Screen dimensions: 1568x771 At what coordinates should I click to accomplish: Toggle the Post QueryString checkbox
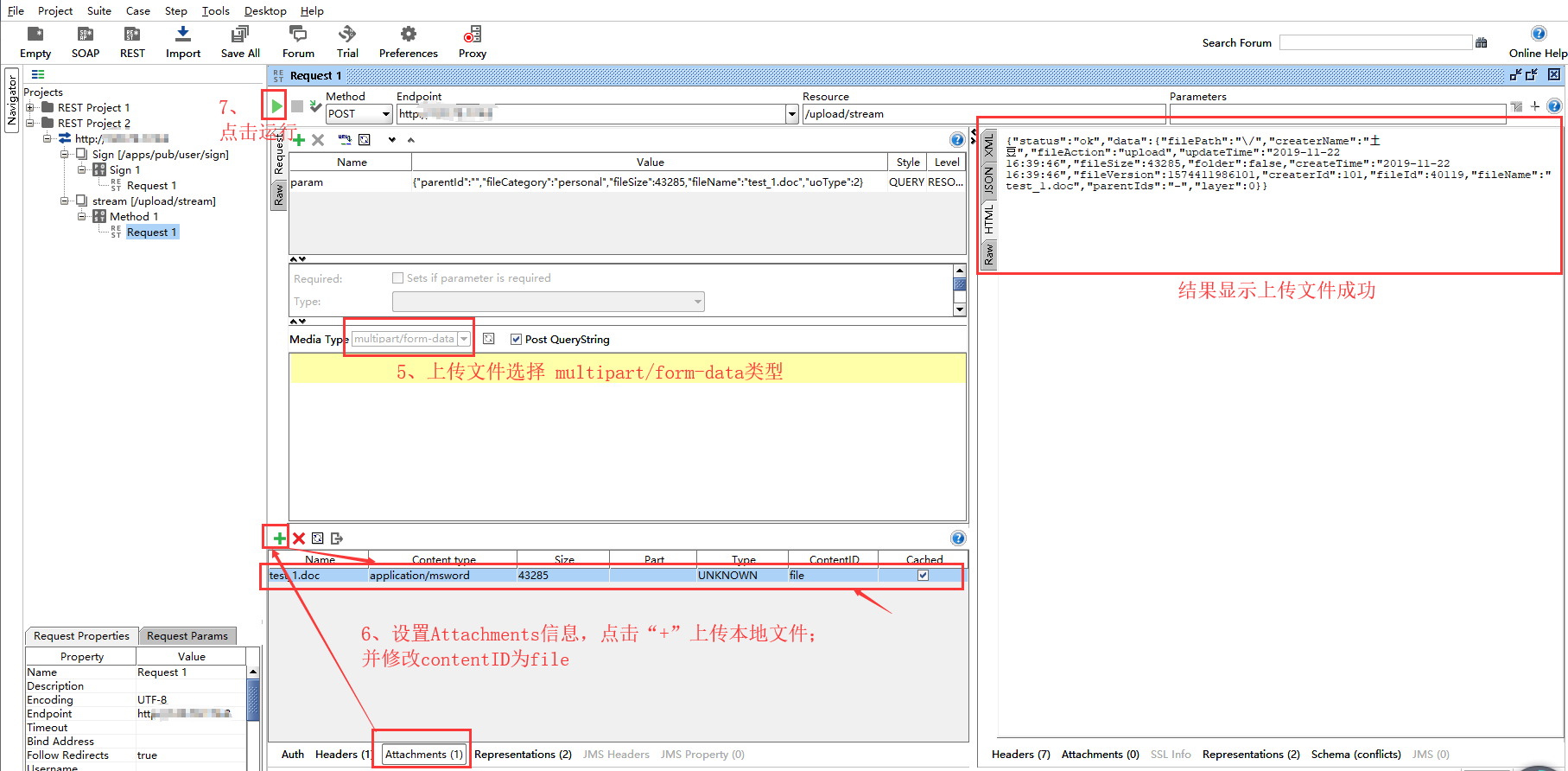click(x=516, y=340)
